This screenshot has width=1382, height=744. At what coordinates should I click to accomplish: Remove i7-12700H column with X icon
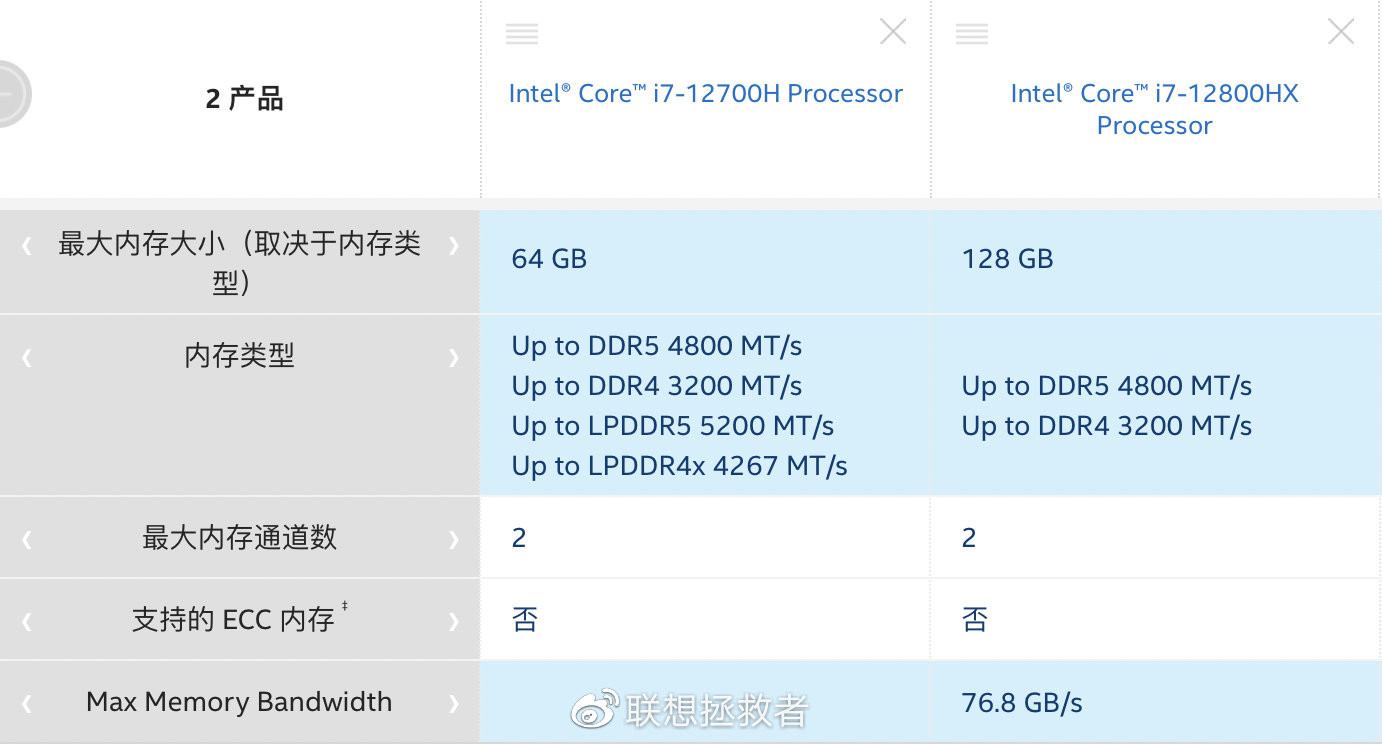[x=893, y=32]
